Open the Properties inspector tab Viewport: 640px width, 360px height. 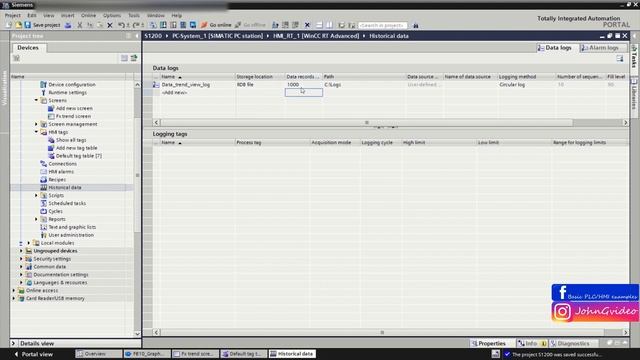coord(488,344)
